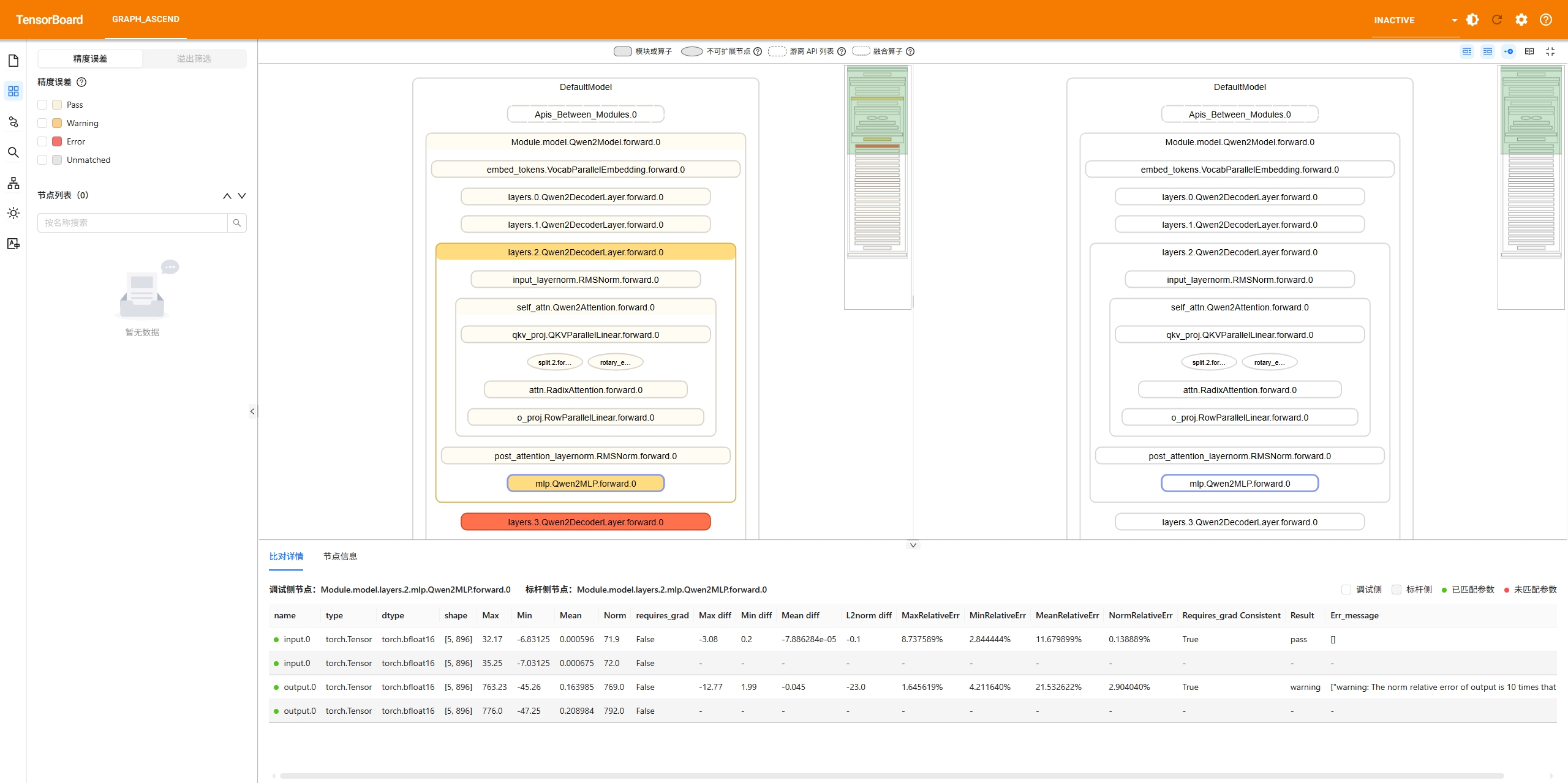Focus the 按名称搜索 search field
The image size is (1568, 783).
pyautogui.click(x=132, y=223)
